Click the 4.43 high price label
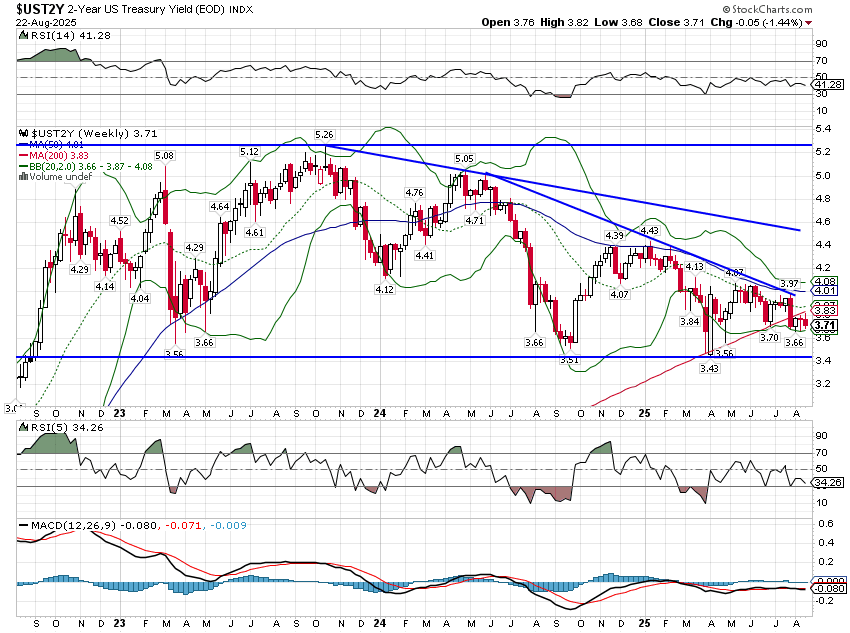This screenshot has width=850, height=633. click(x=649, y=230)
